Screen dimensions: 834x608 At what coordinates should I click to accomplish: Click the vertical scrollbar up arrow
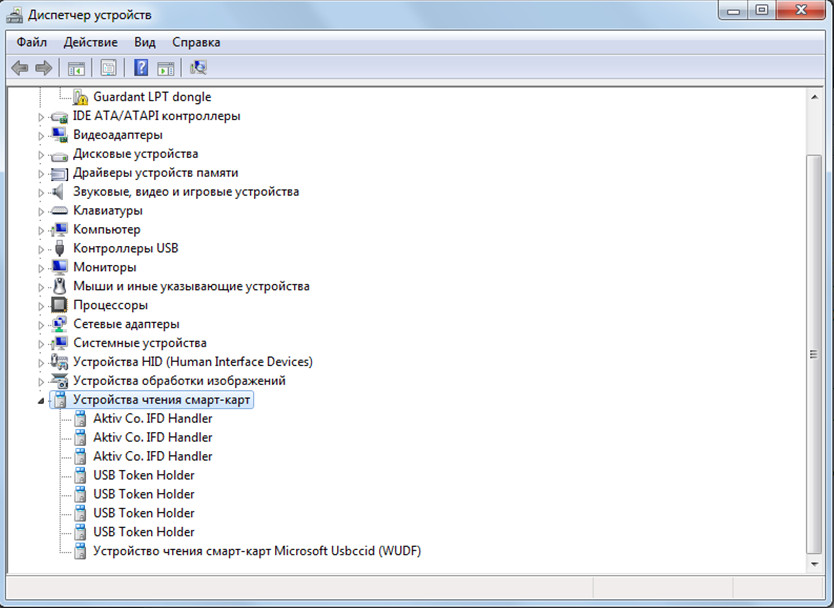pos(814,95)
